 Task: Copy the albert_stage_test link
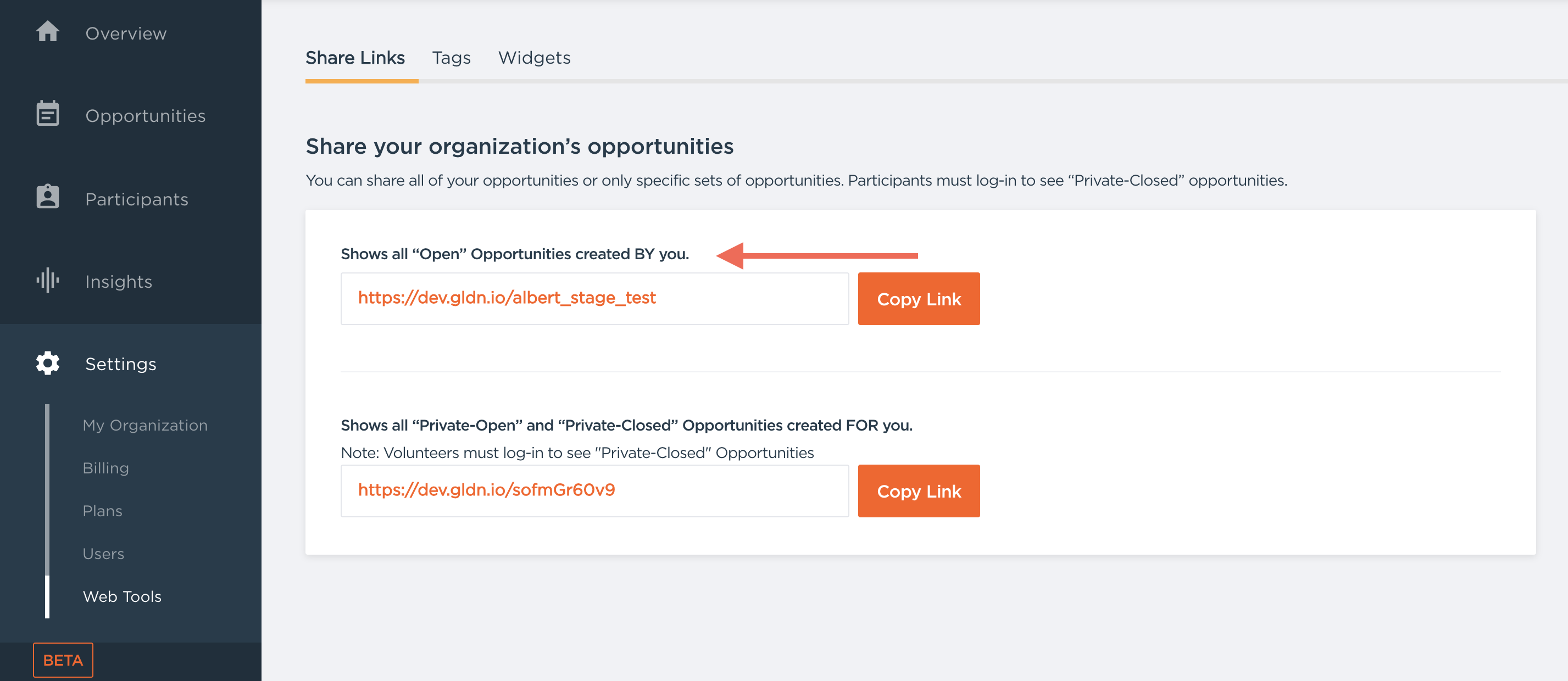tap(918, 299)
